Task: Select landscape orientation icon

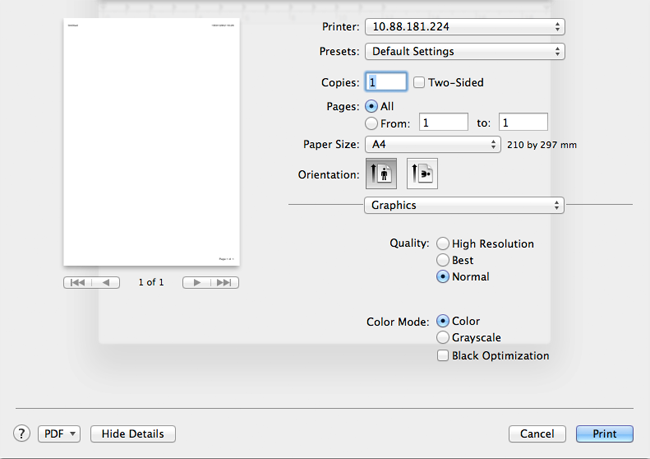Action: pos(421,174)
